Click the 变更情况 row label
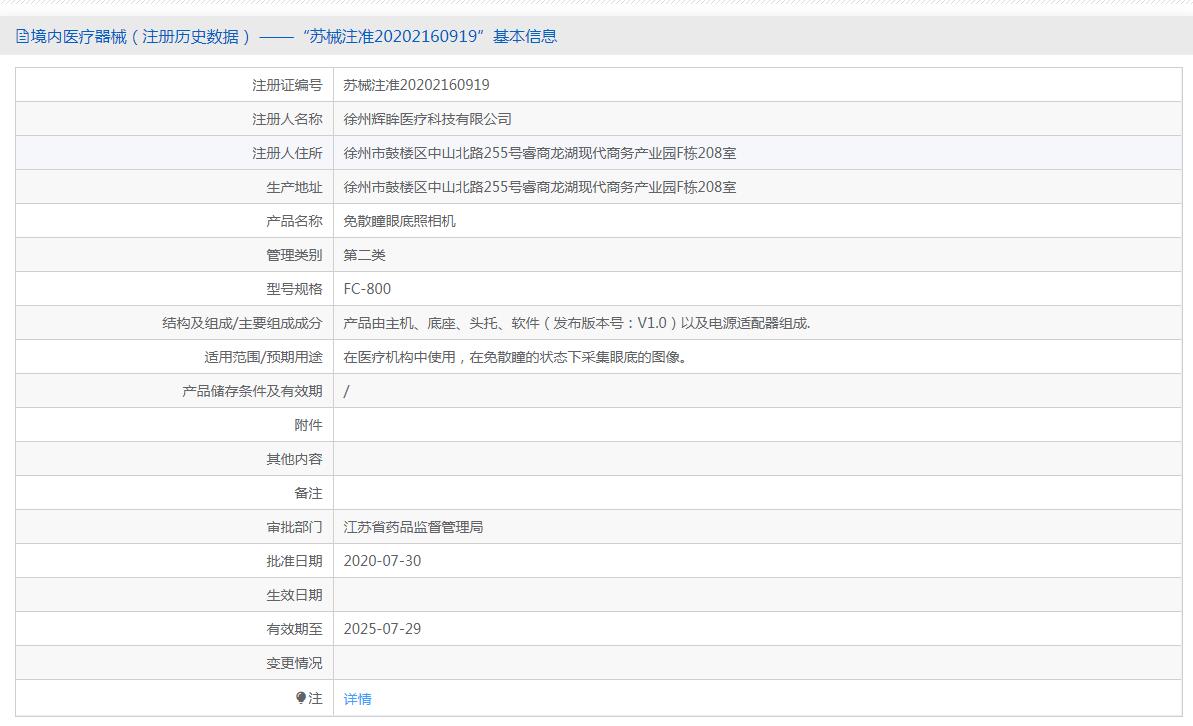 coord(294,663)
